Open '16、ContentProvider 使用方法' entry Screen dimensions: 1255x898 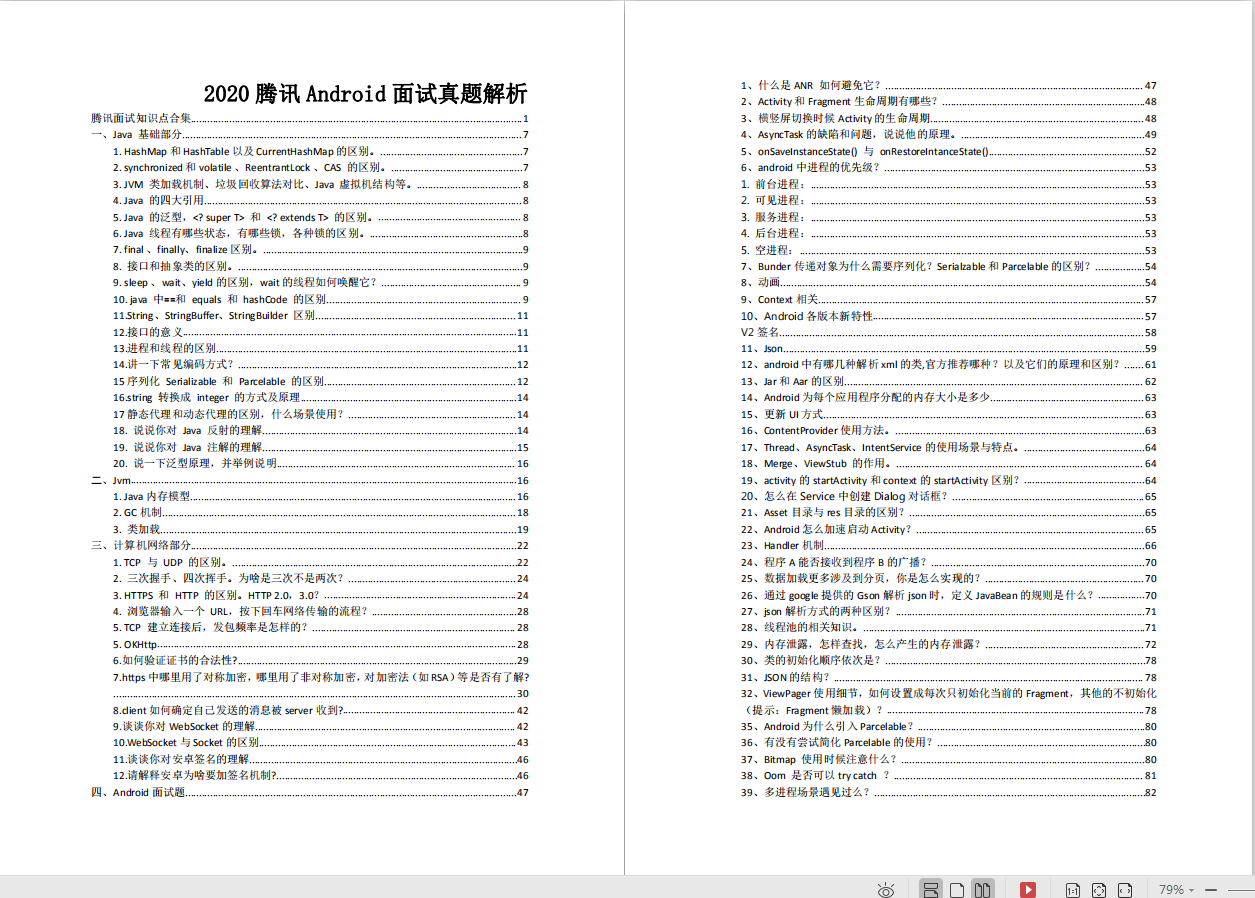[x=949, y=431]
